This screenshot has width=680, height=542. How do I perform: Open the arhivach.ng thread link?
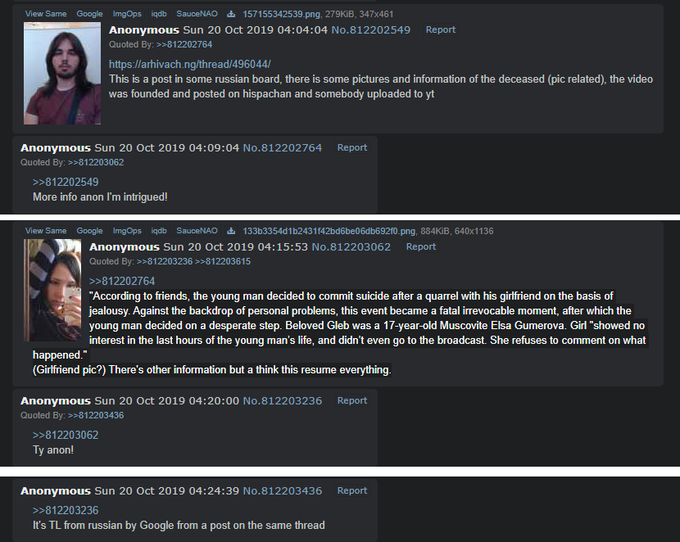coord(190,64)
